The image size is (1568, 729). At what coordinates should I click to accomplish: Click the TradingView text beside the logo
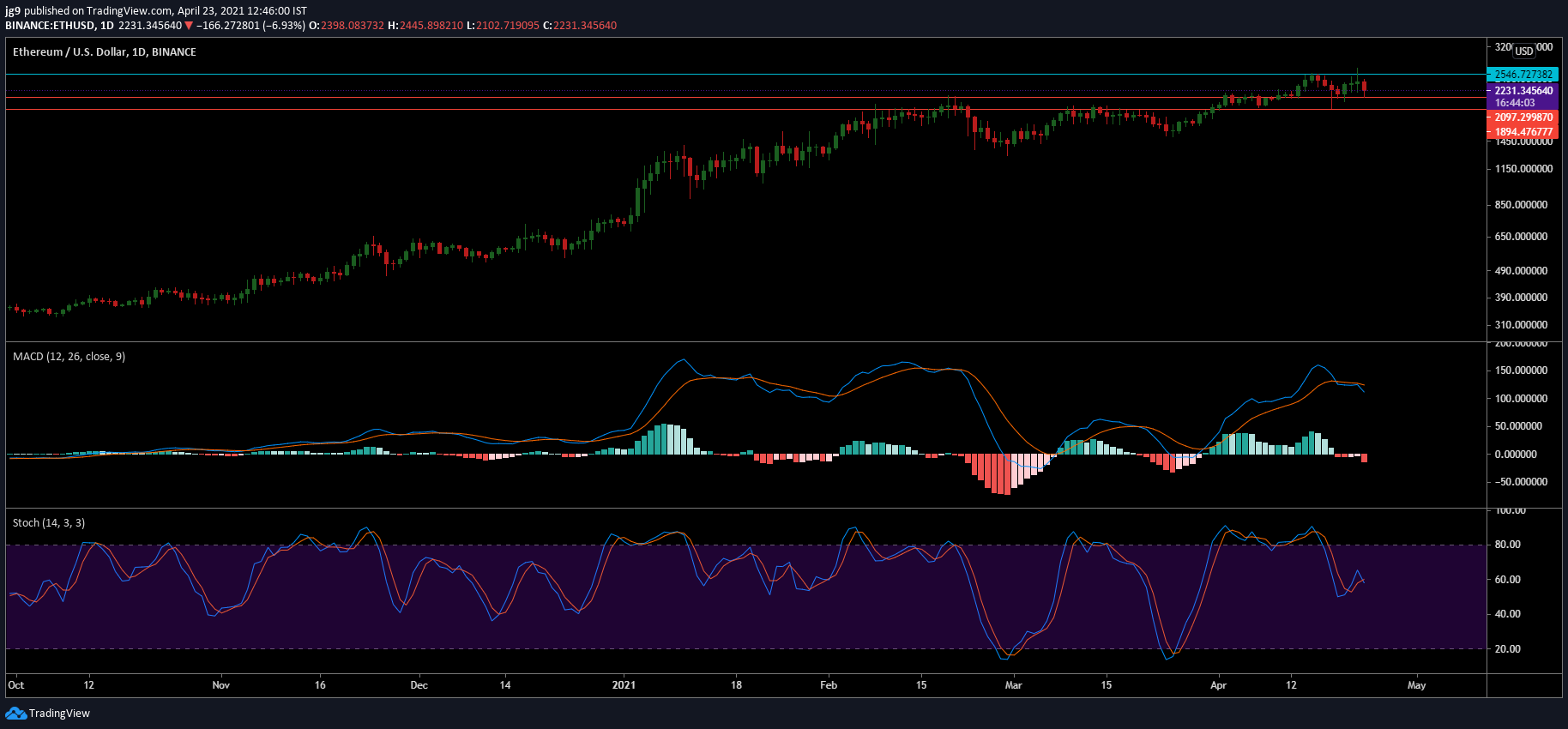[x=59, y=714]
